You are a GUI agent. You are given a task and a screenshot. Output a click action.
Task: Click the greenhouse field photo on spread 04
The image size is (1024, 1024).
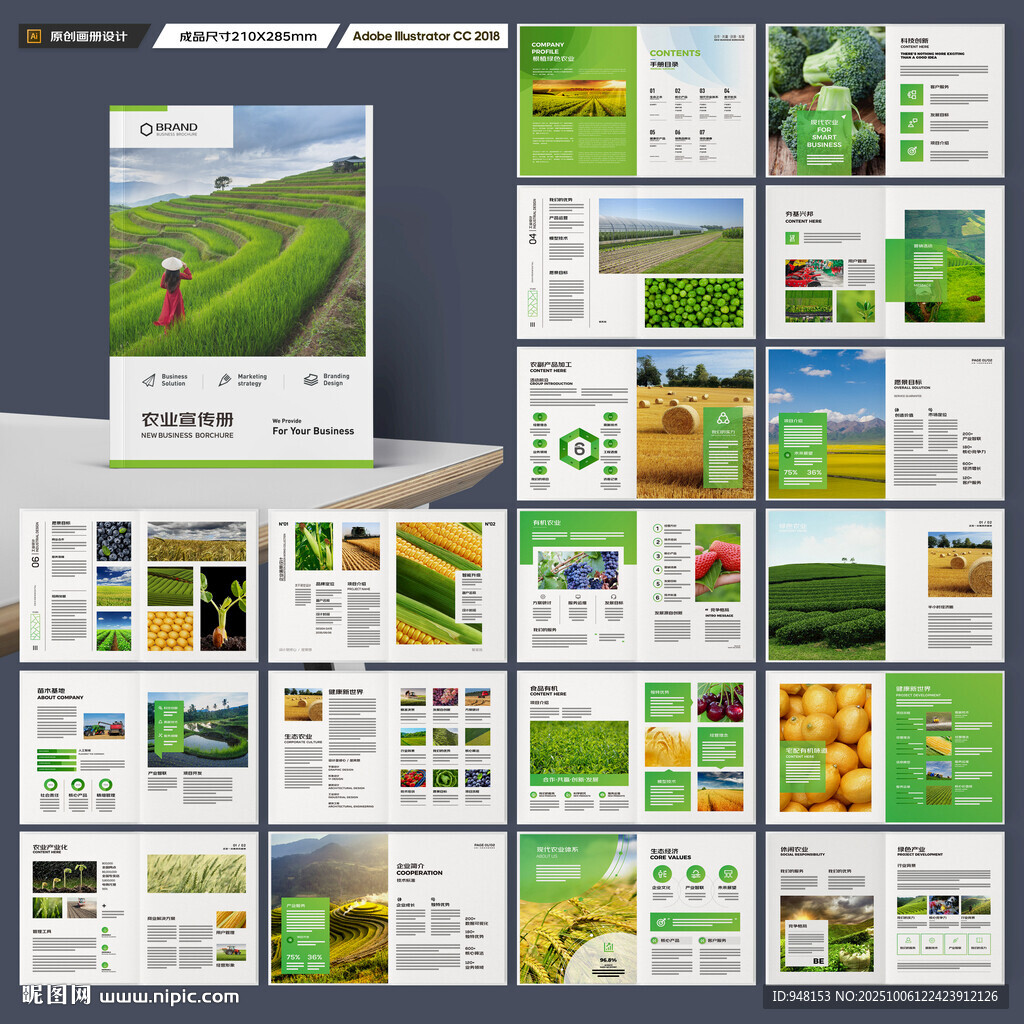[671, 236]
